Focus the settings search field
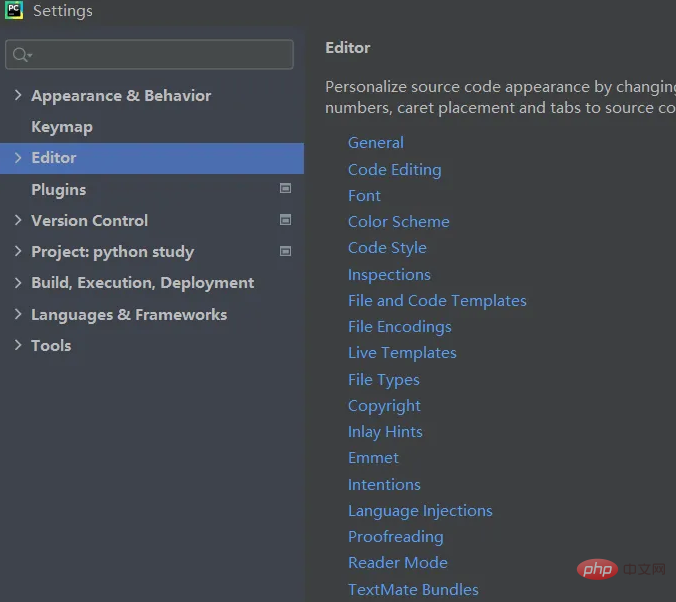 [160, 55]
